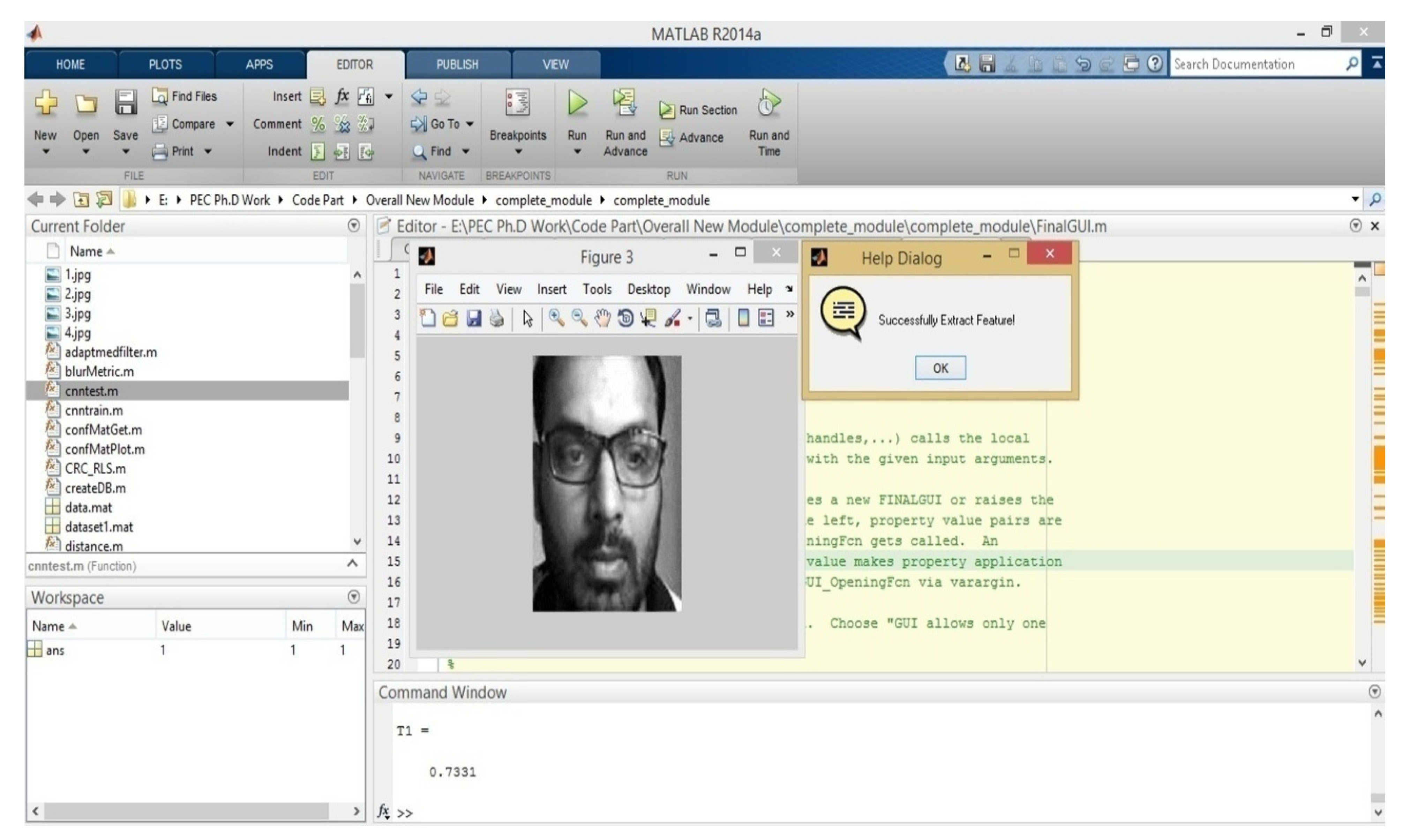
Task: Click the Brush data tool in Figure 3
Action: tap(672, 319)
